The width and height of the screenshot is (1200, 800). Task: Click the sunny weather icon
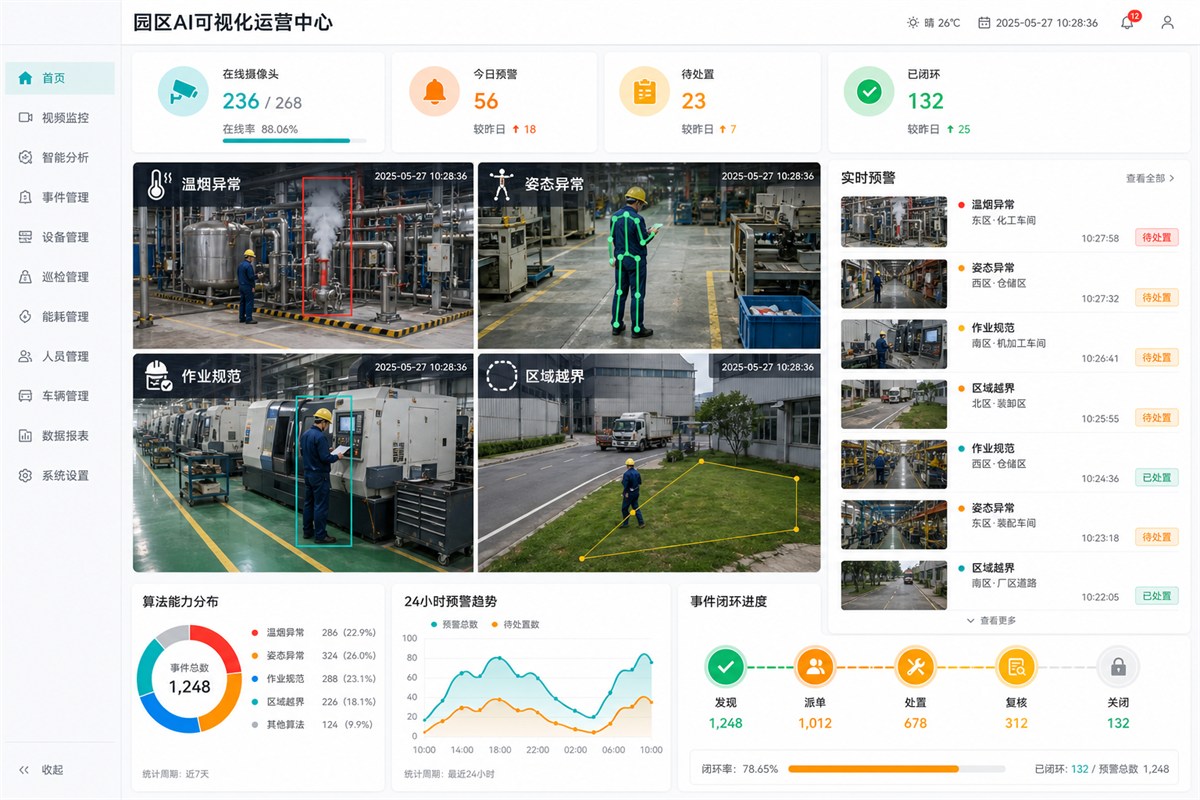pyautogui.click(x=912, y=22)
